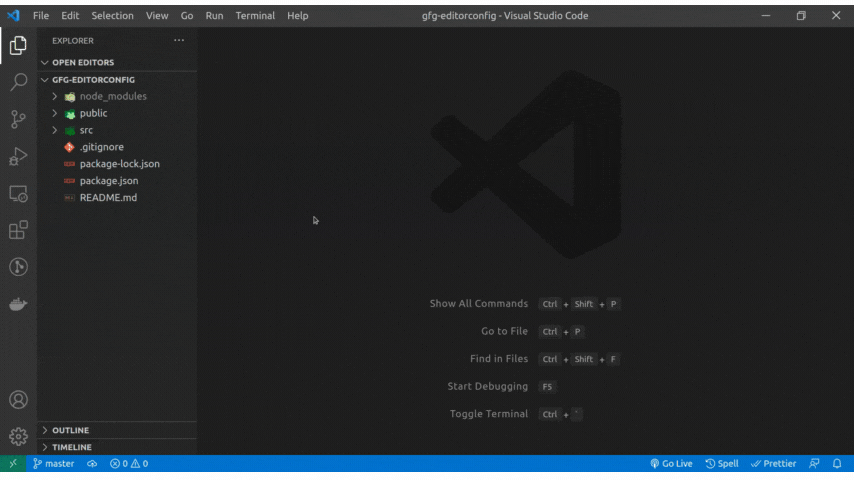Select the public folder label
The width and height of the screenshot is (854, 480).
pos(94,113)
